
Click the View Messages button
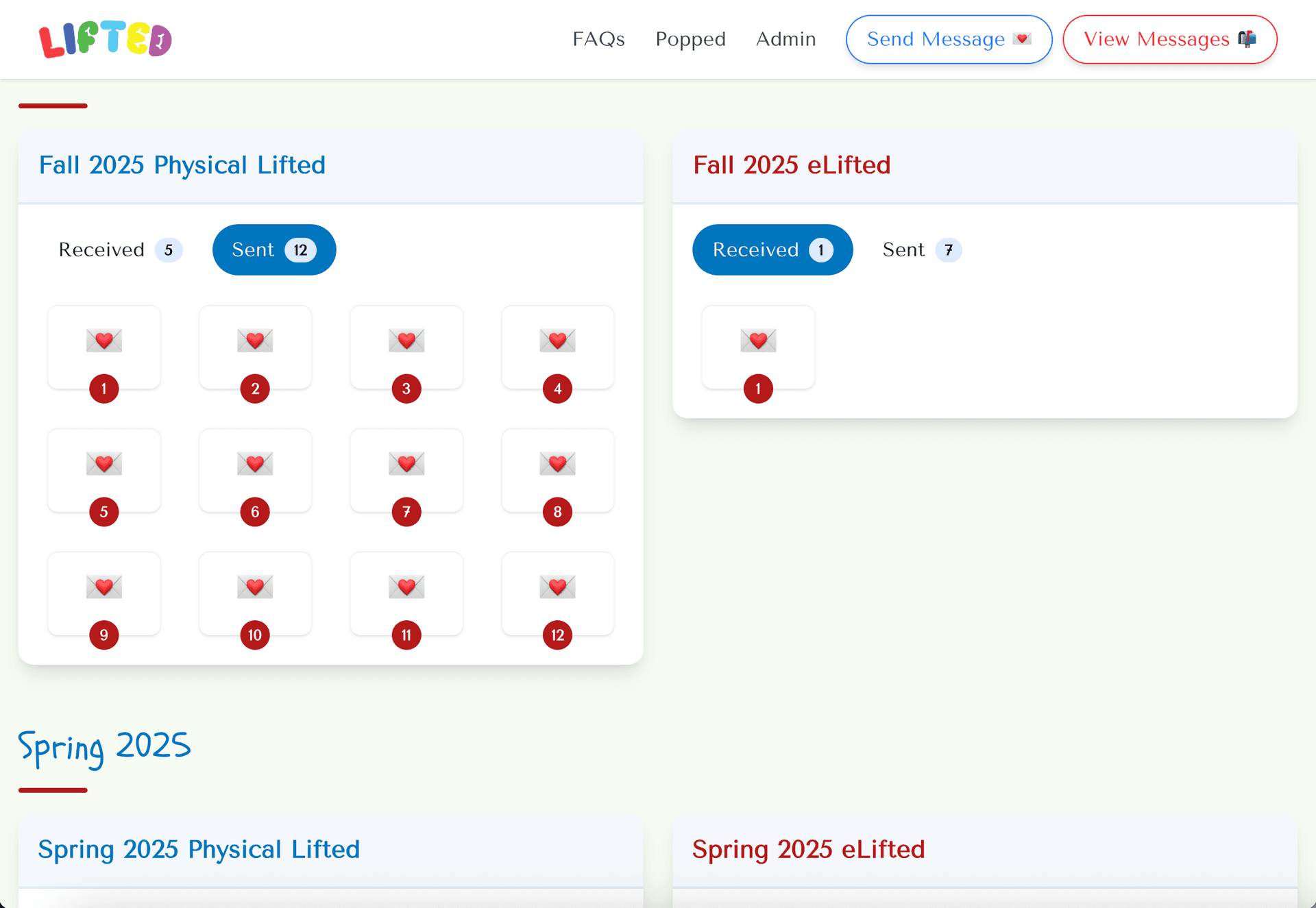point(1169,39)
